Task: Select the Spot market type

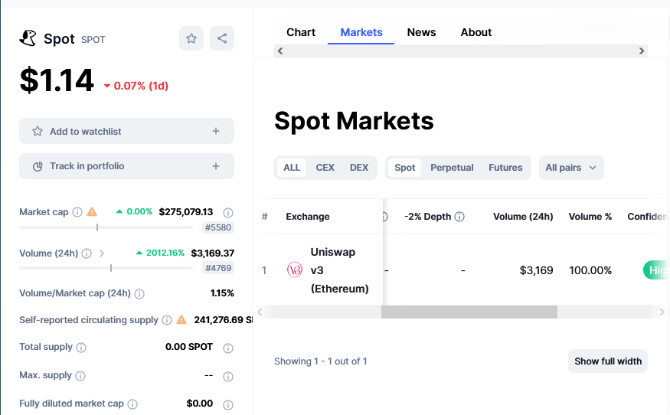Action: pos(405,168)
